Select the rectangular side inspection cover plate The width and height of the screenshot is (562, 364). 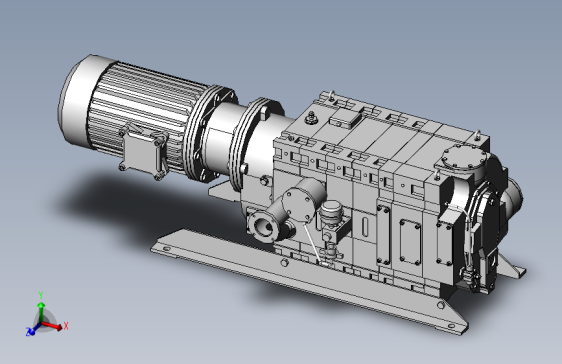coord(410,242)
